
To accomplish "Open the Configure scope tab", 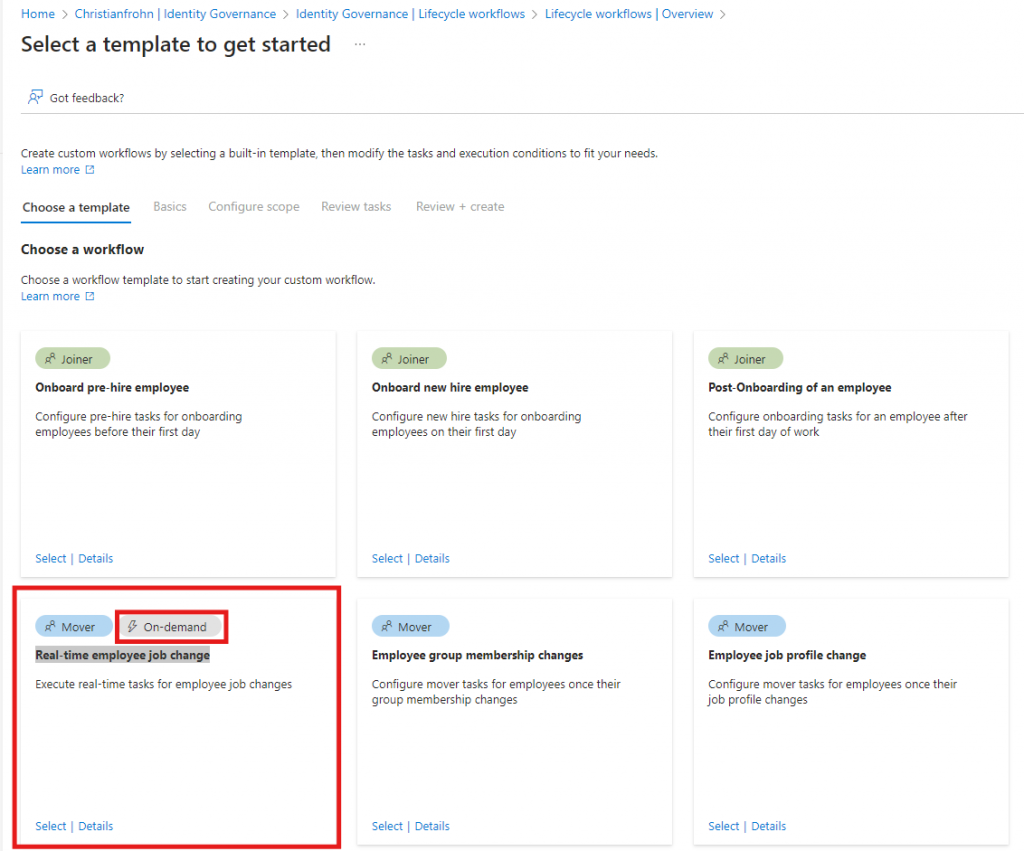I will point(254,207).
